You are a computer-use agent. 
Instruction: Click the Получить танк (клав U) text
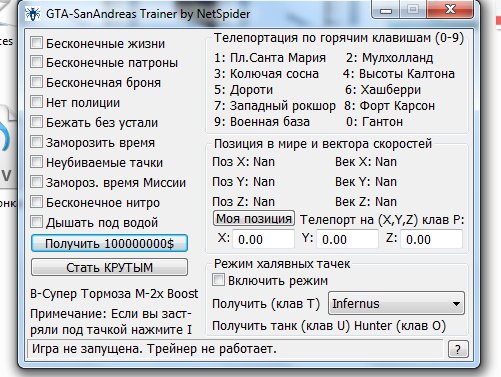281,326
